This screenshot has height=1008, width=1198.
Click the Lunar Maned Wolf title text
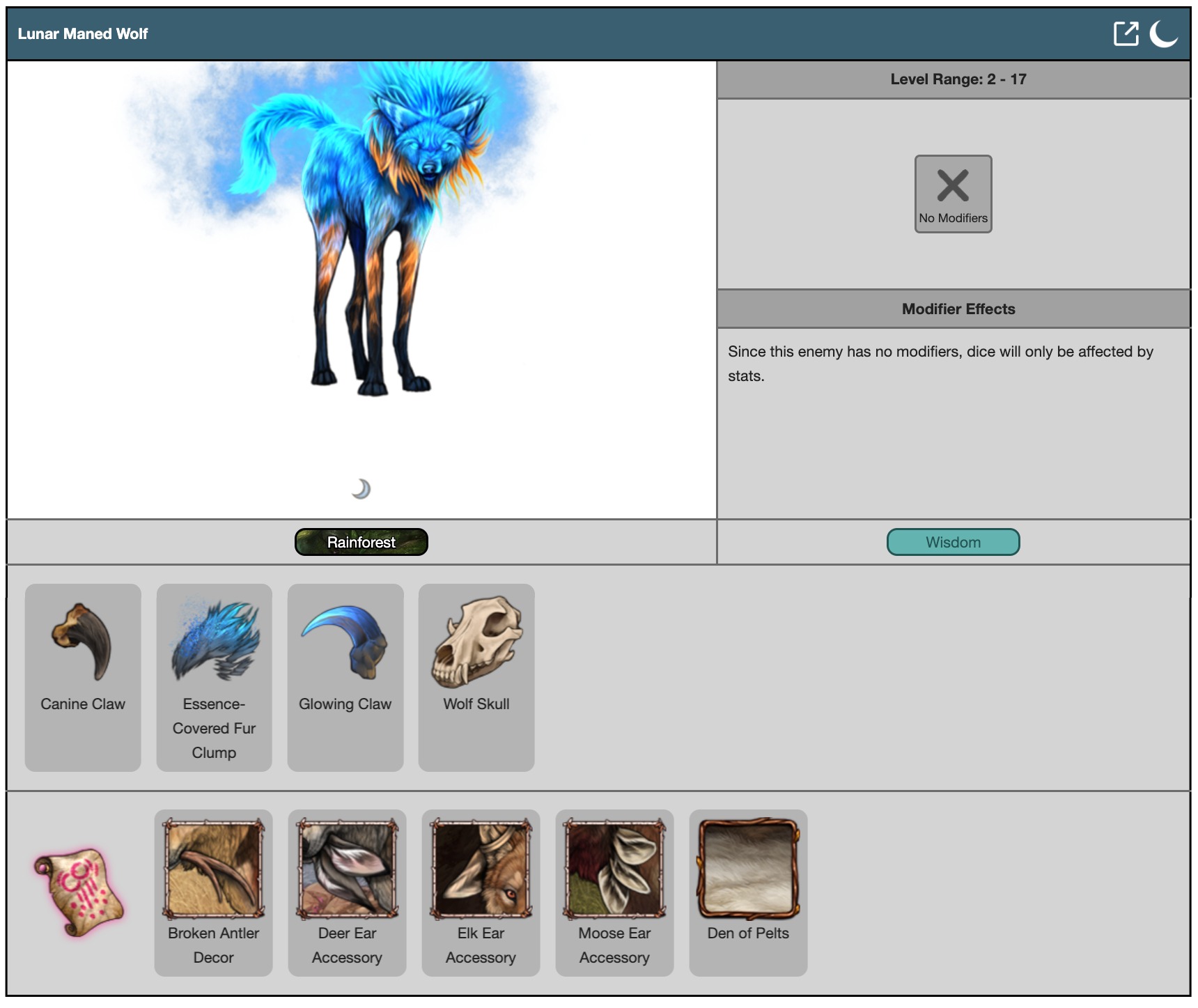[x=83, y=33]
